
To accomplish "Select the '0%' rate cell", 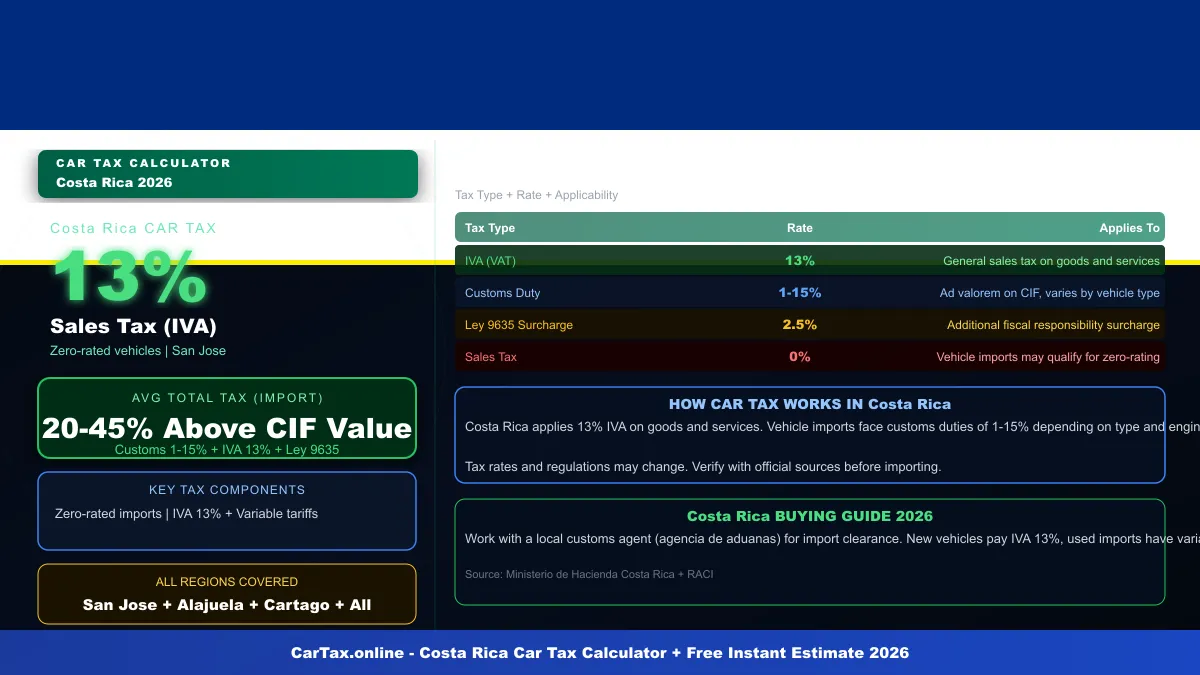I will click(800, 357).
